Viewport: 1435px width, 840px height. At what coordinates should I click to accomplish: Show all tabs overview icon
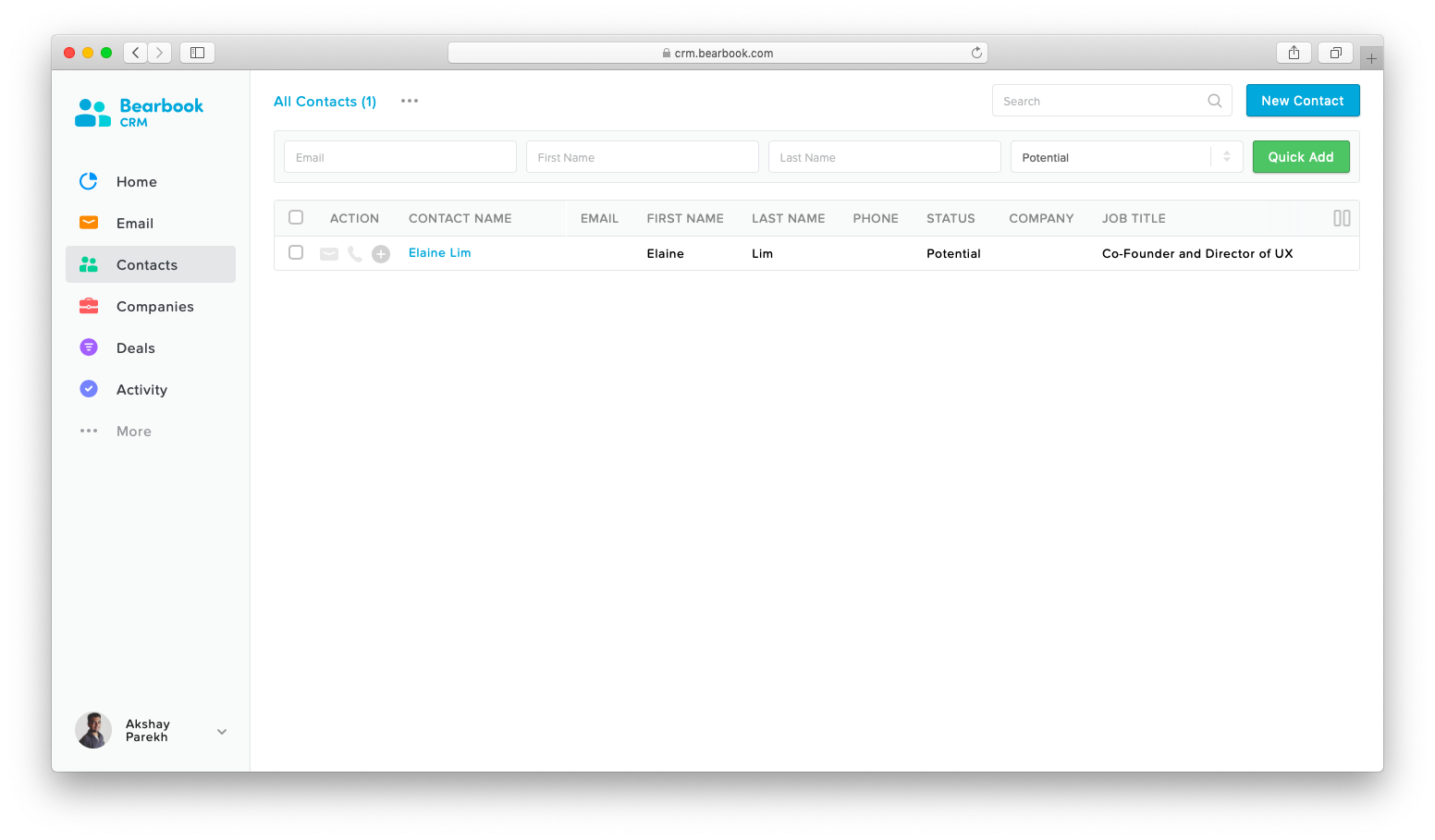point(1335,53)
